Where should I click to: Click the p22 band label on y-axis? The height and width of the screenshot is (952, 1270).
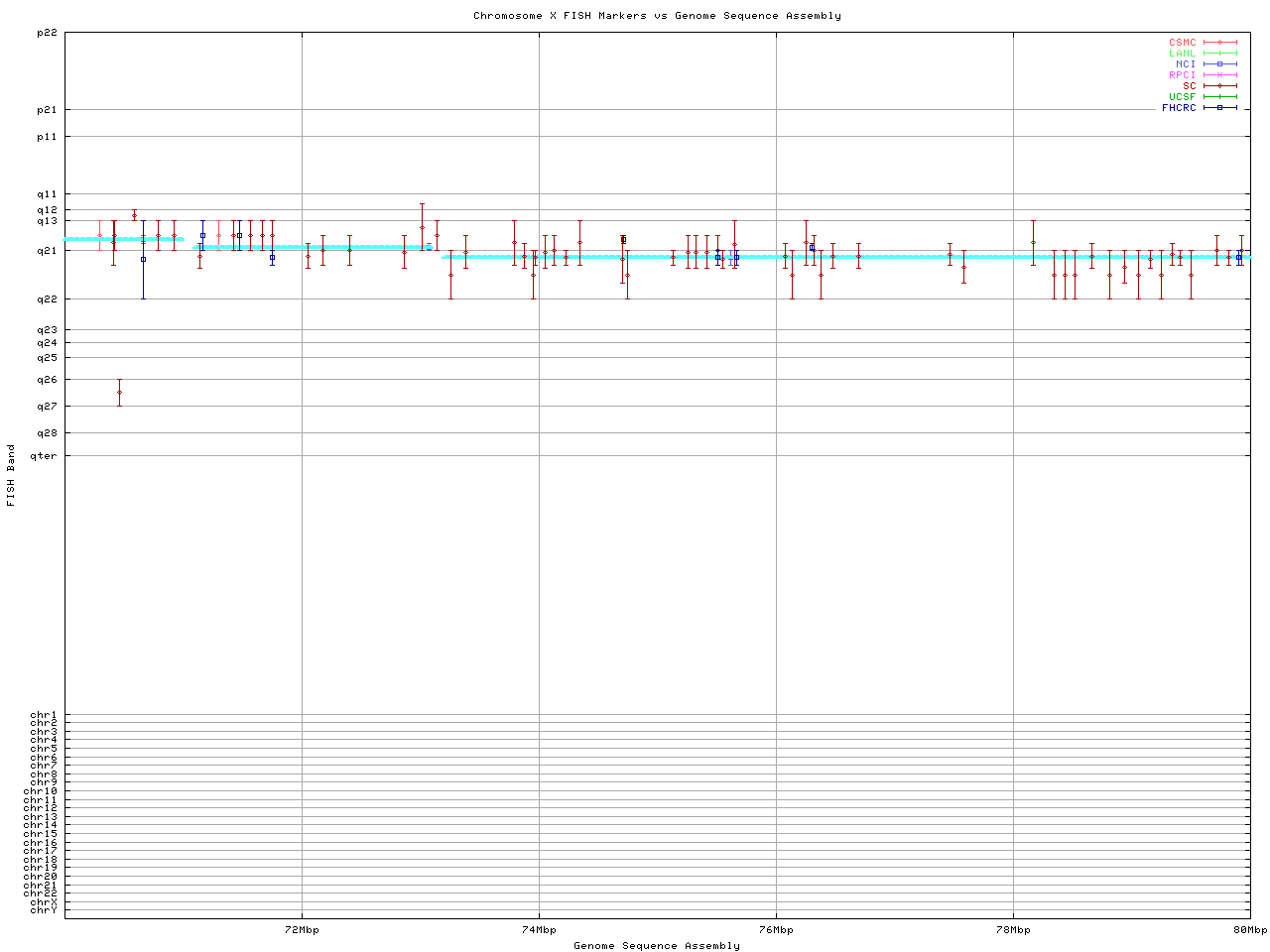click(47, 33)
